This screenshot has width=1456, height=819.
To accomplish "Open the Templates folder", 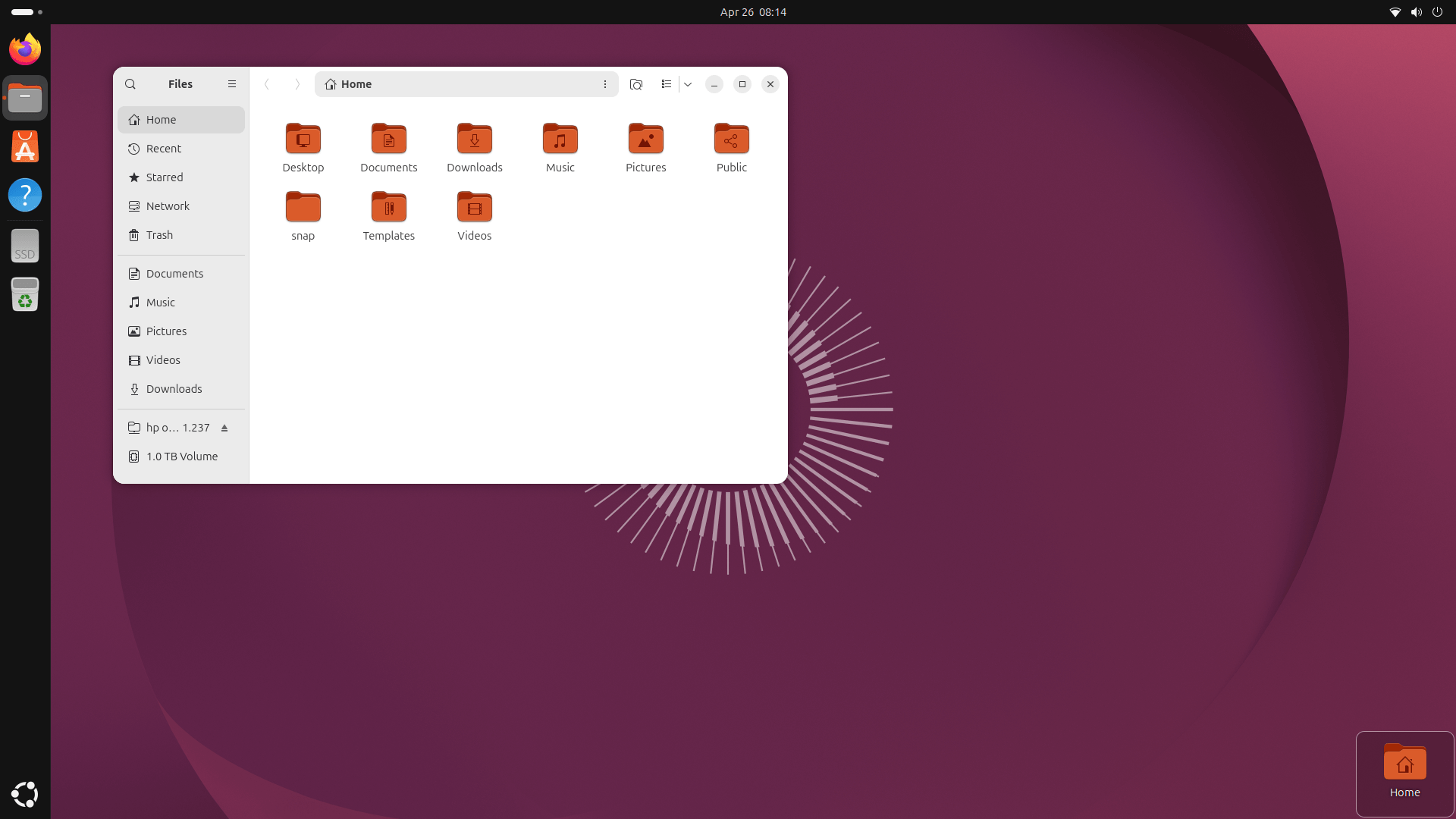I will coord(389,217).
